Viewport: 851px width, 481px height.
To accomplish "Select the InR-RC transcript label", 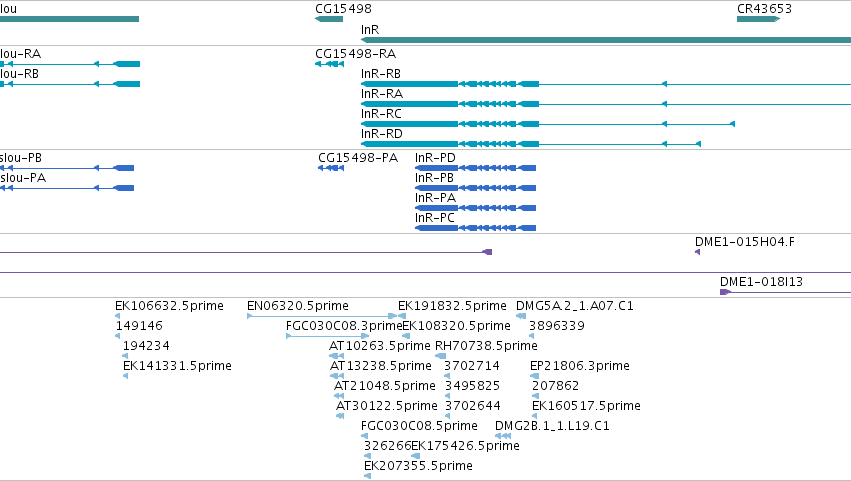I will tap(381, 114).
